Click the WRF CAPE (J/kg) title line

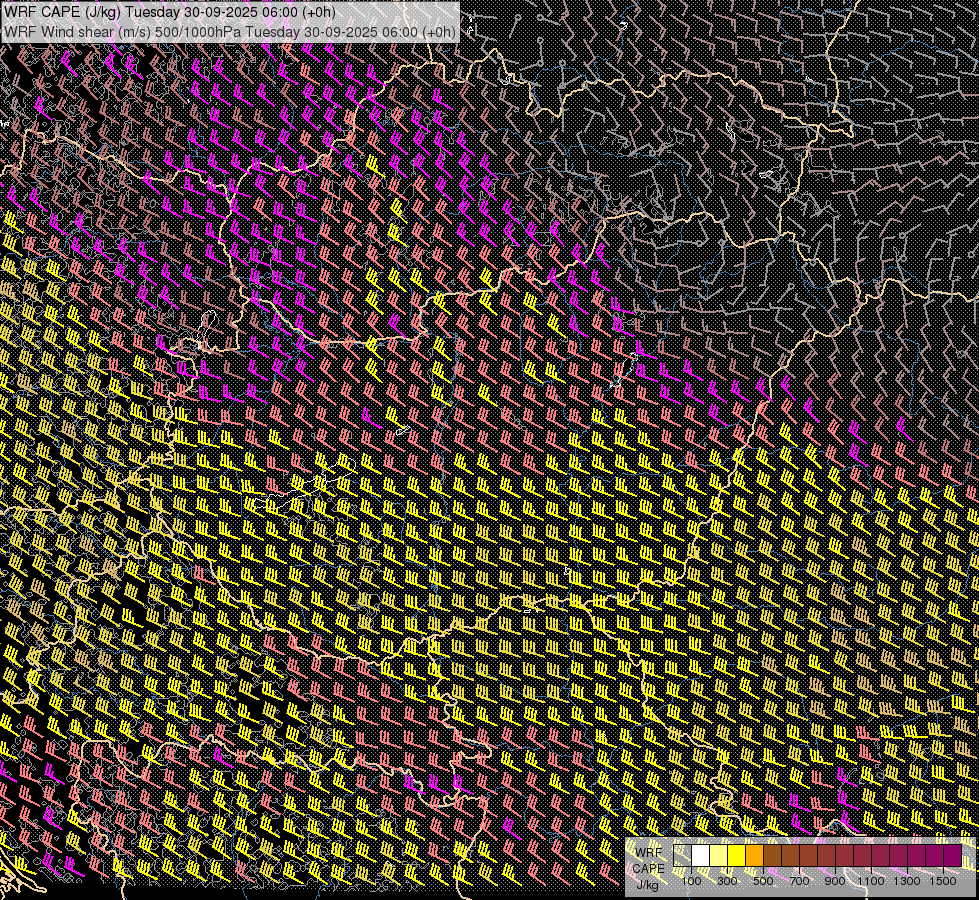[x=170, y=12]
